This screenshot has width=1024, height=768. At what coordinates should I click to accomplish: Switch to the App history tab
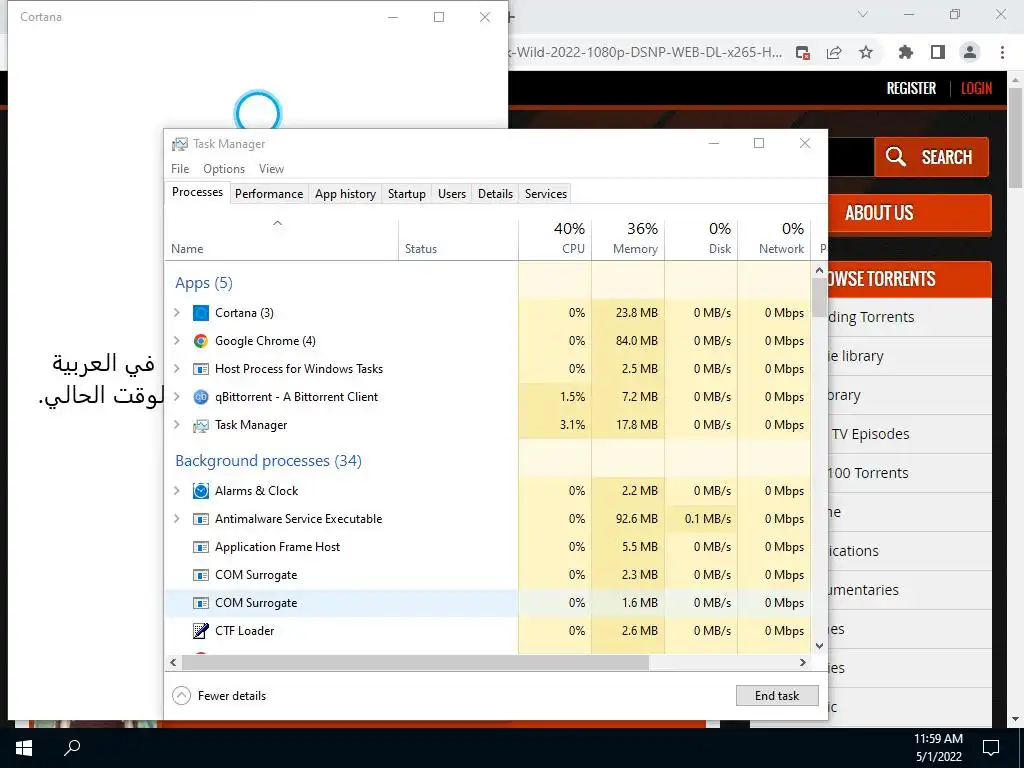click(345, 194)
